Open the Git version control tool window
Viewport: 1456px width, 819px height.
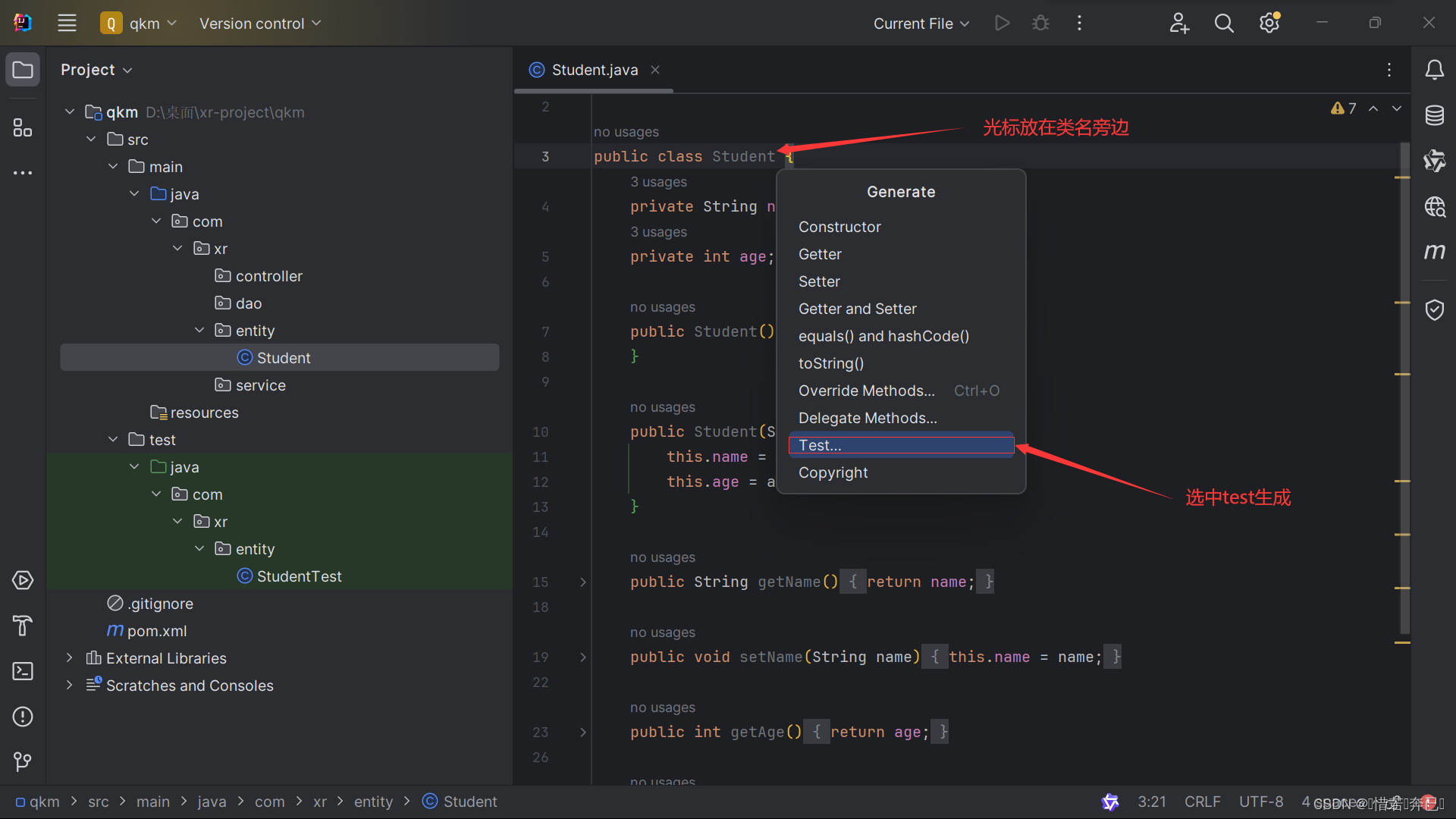pyautogui.click(x=23, y=761)
